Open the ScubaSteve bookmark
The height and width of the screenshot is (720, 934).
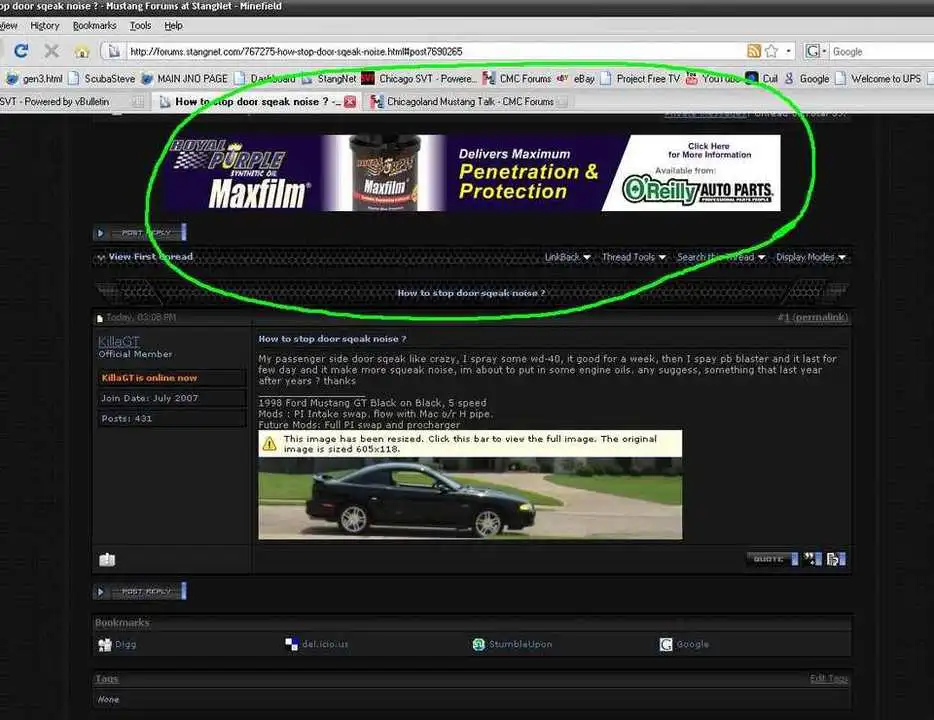point(102,79)
